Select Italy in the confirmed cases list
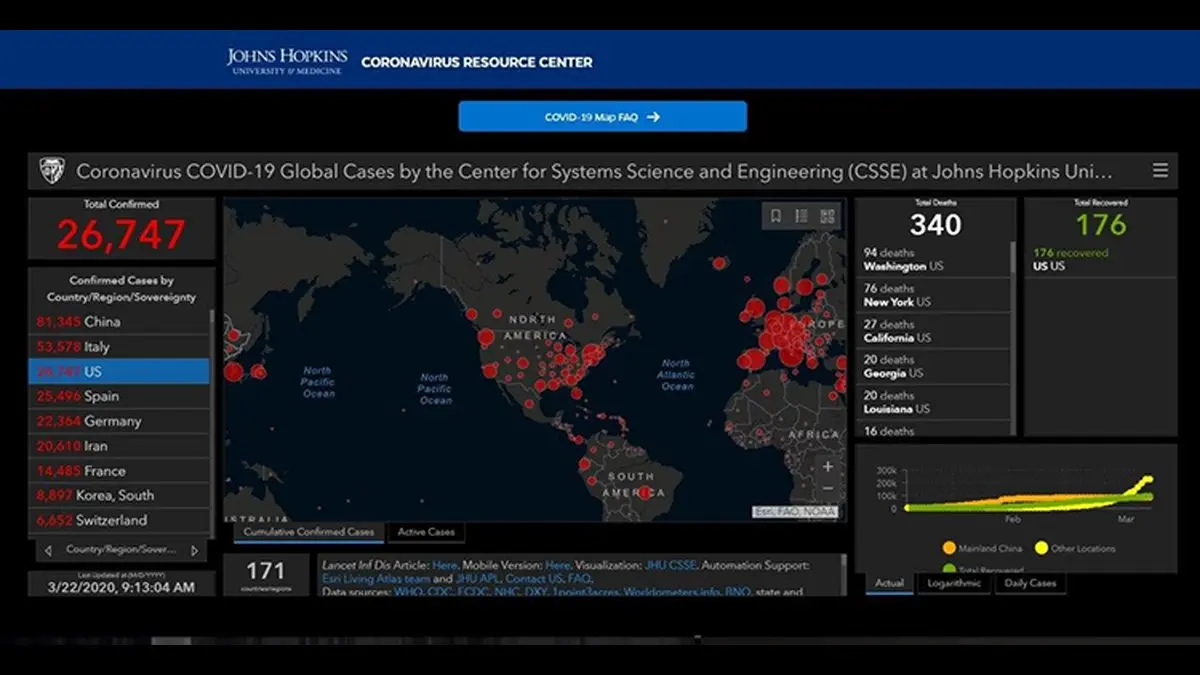 point(85,347)
